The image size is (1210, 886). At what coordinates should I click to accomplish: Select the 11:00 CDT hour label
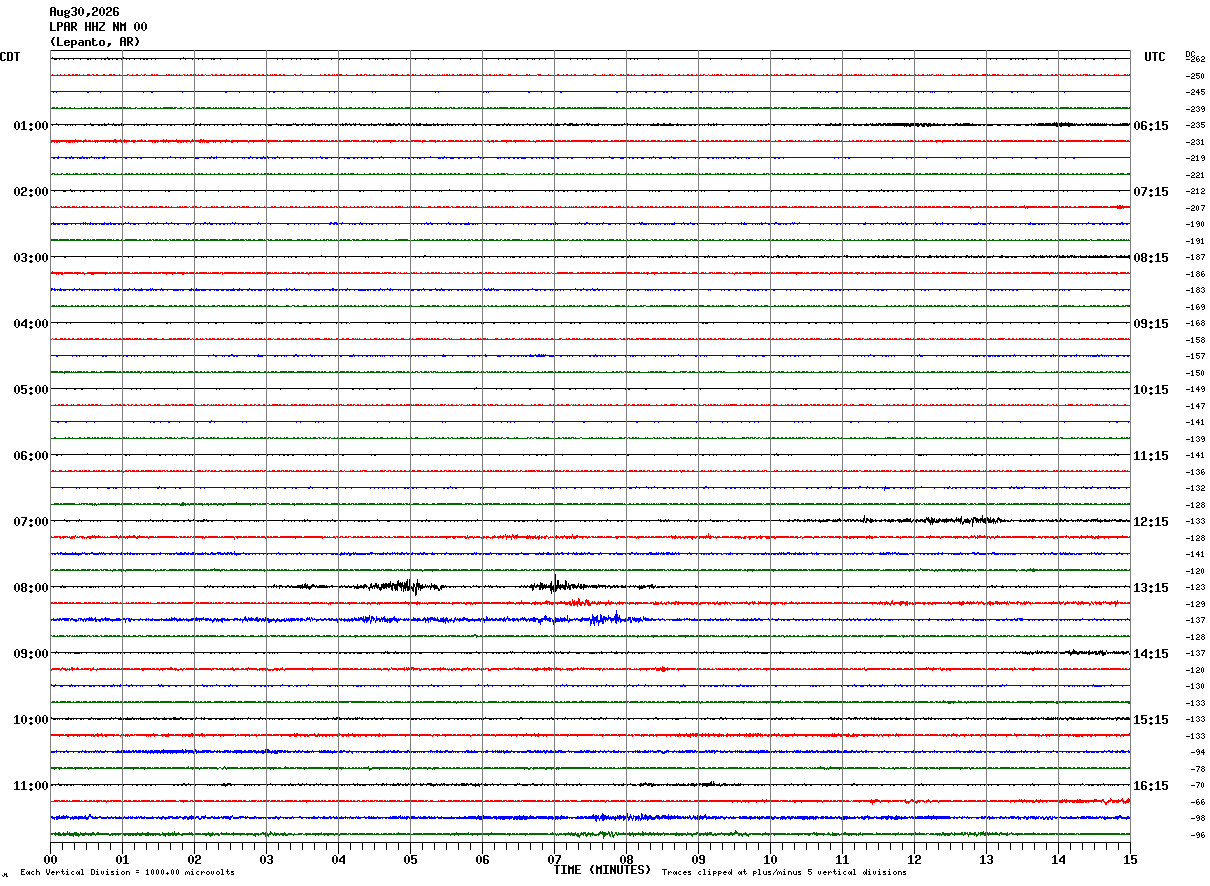click(31, 786)
